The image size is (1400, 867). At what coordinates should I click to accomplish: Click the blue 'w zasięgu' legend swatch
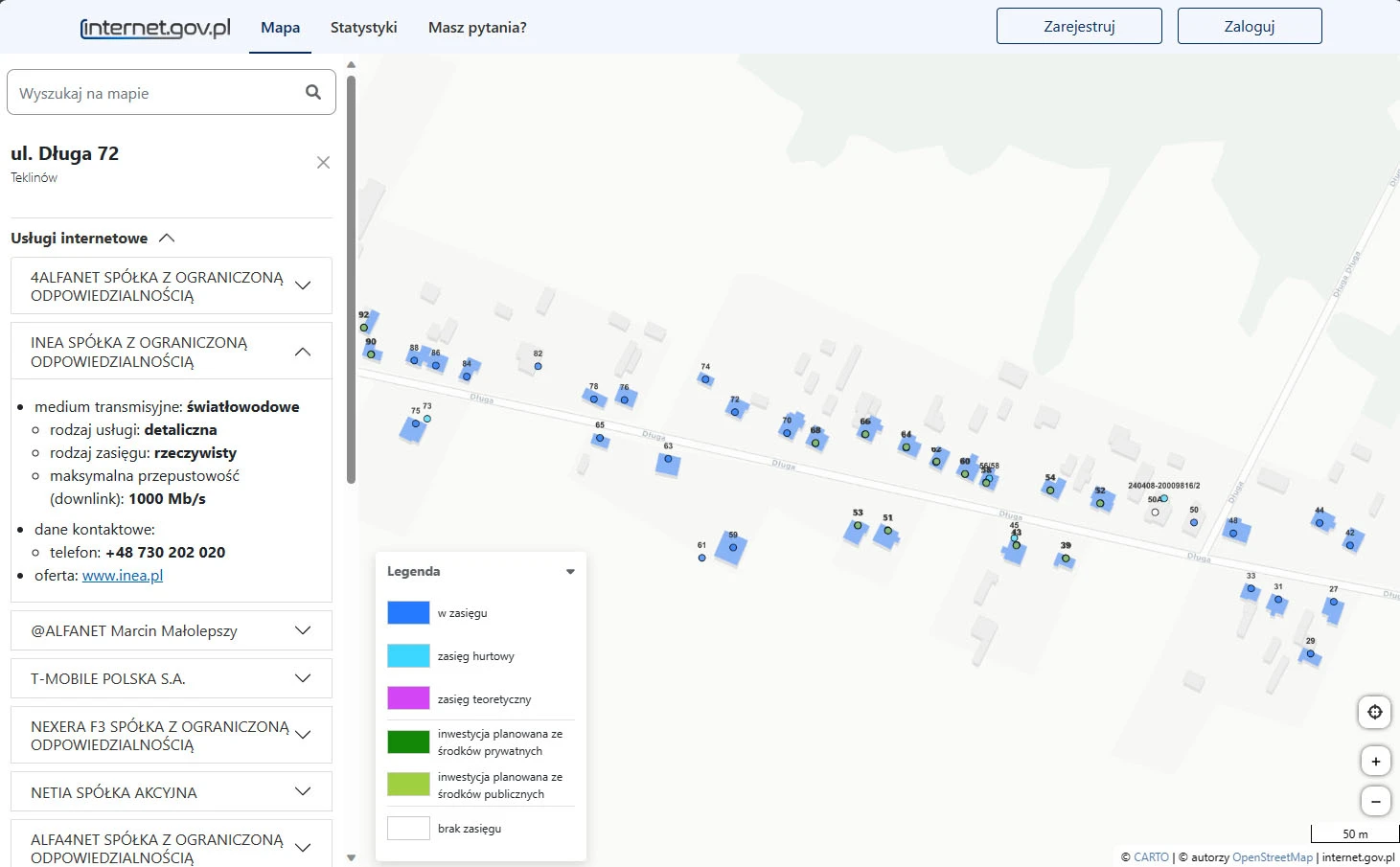(x=408, y=612)
